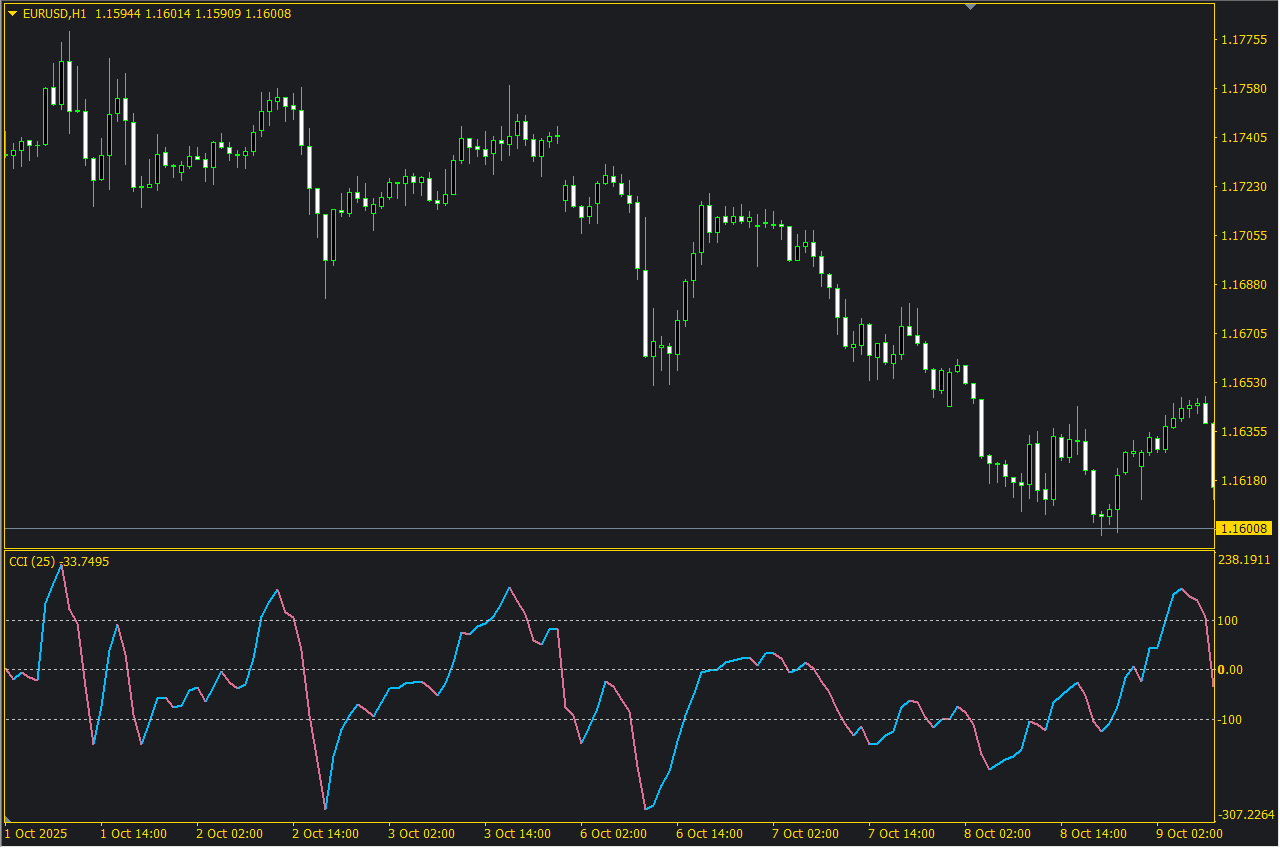The height and width of the screenshot is (848, 1280).
Task: Select the 1 Oct 2025 date marker
Action: point(36,833)
